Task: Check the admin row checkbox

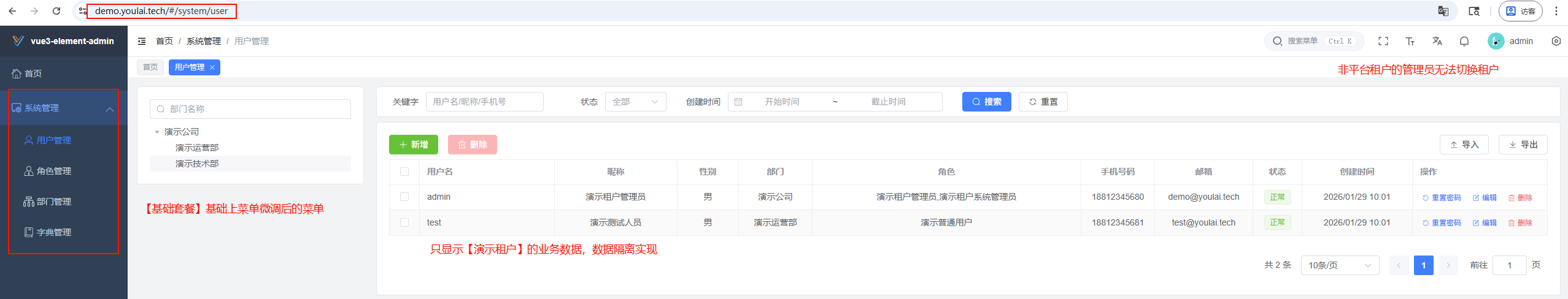Action: click(404, 197)
